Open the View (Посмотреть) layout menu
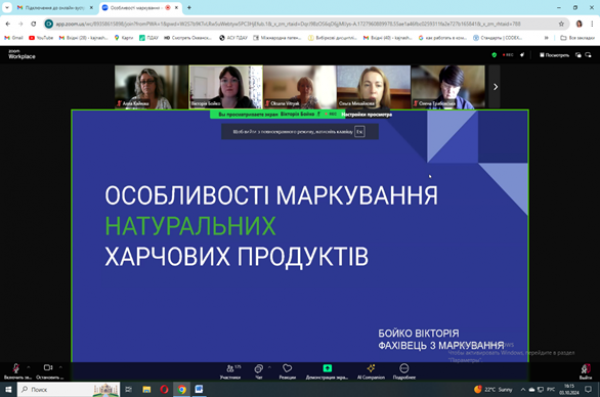This screenshot has height=397, width=600. point(554,55)
